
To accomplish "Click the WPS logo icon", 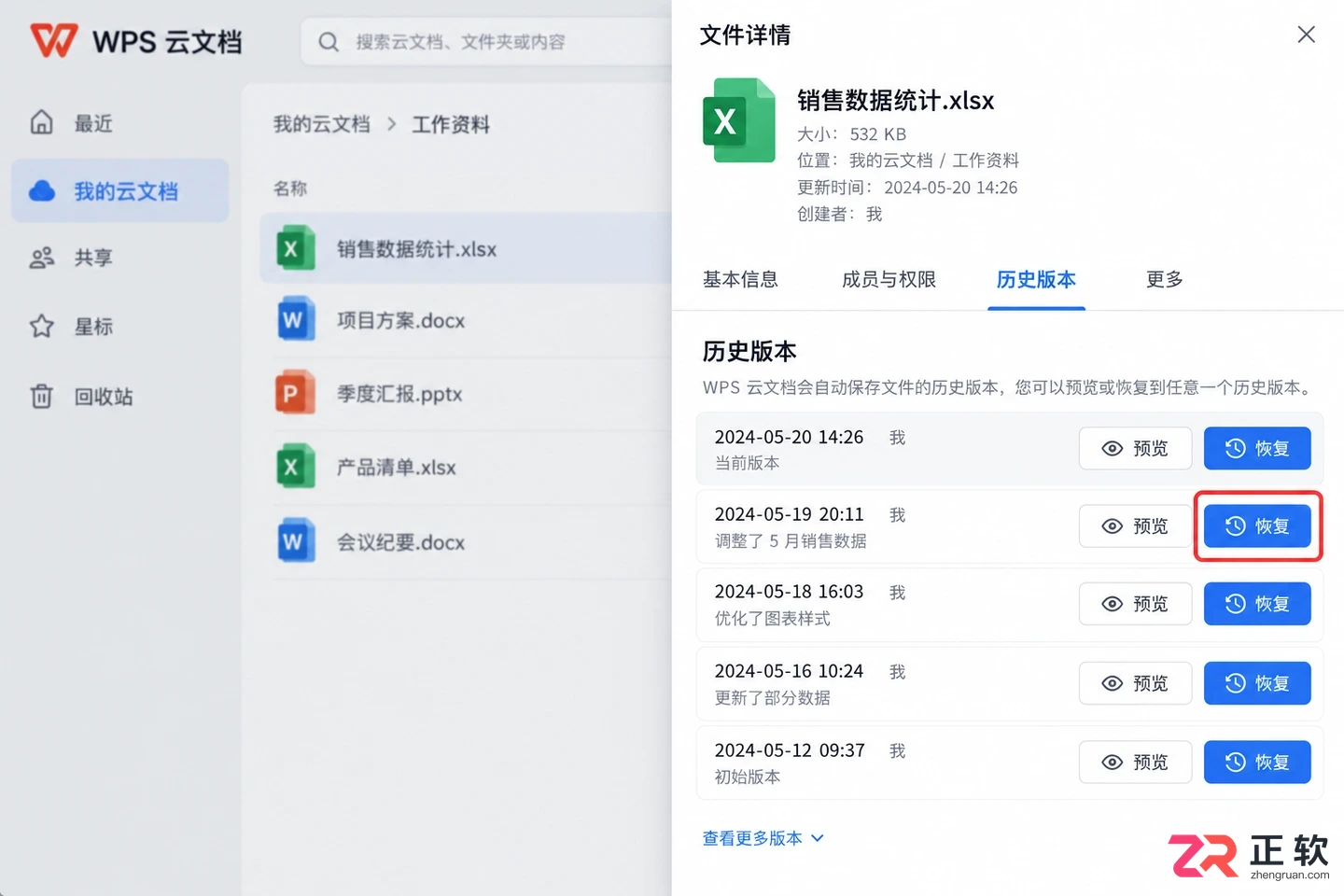I will [53, 41].
